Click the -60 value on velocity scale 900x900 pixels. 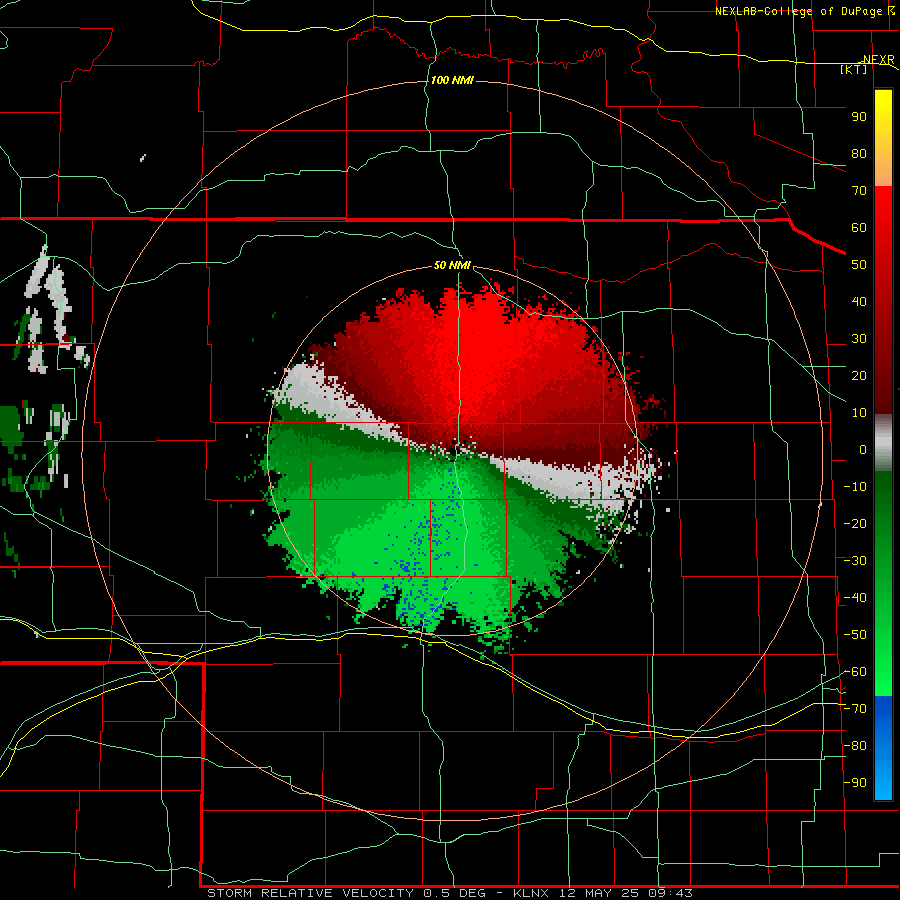pyautogui.click(x=855, y=672)
